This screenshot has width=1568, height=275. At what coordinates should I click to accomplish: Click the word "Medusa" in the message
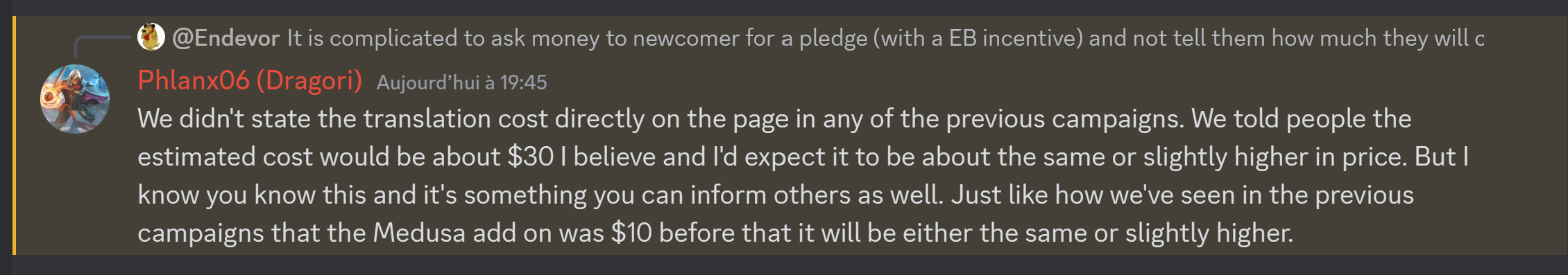pyautogui.click(x=419, y=233)
